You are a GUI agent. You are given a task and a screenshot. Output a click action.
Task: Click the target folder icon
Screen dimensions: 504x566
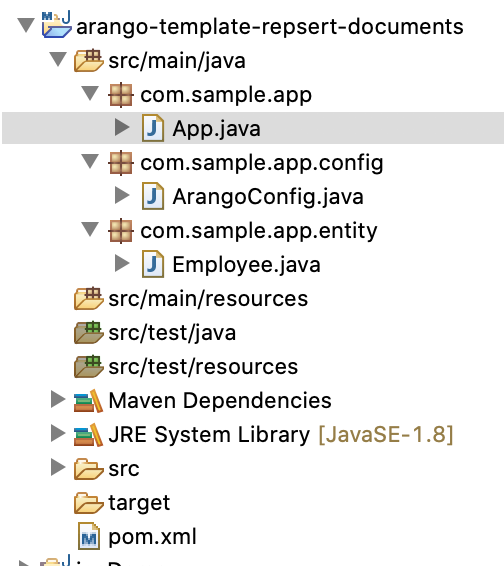pos(88,503)
